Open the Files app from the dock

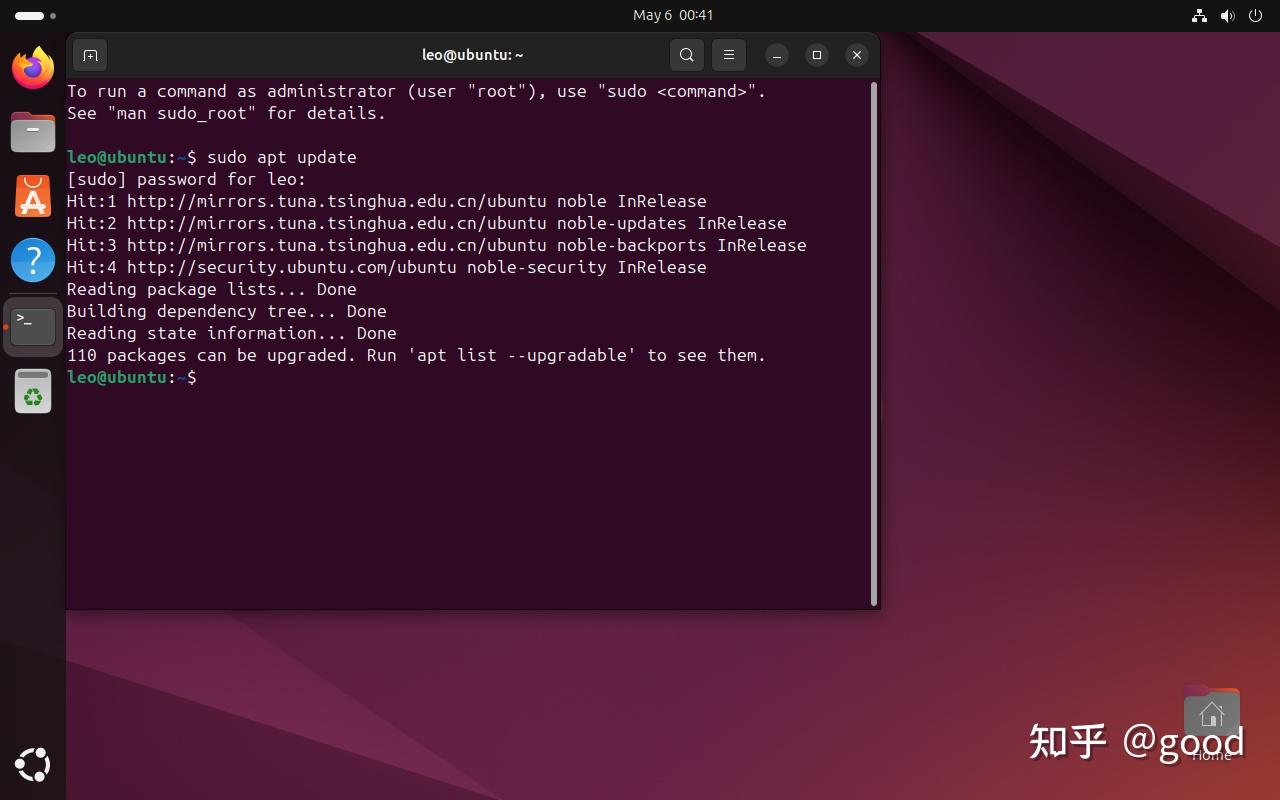click(32, 131)
